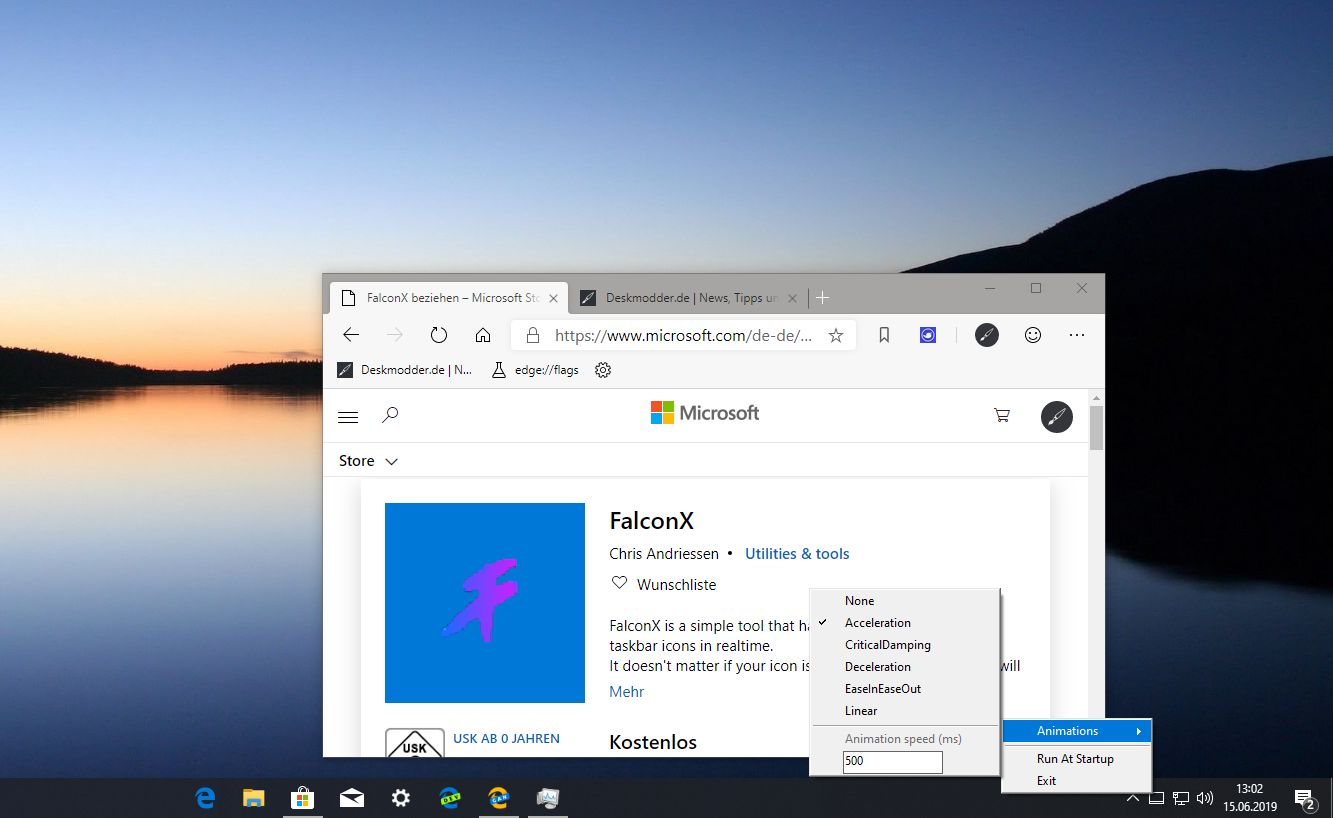Expand the Store dropdown on the page
The width and height of the screenshot is (1333, 818).
click(x=369, y=461)
